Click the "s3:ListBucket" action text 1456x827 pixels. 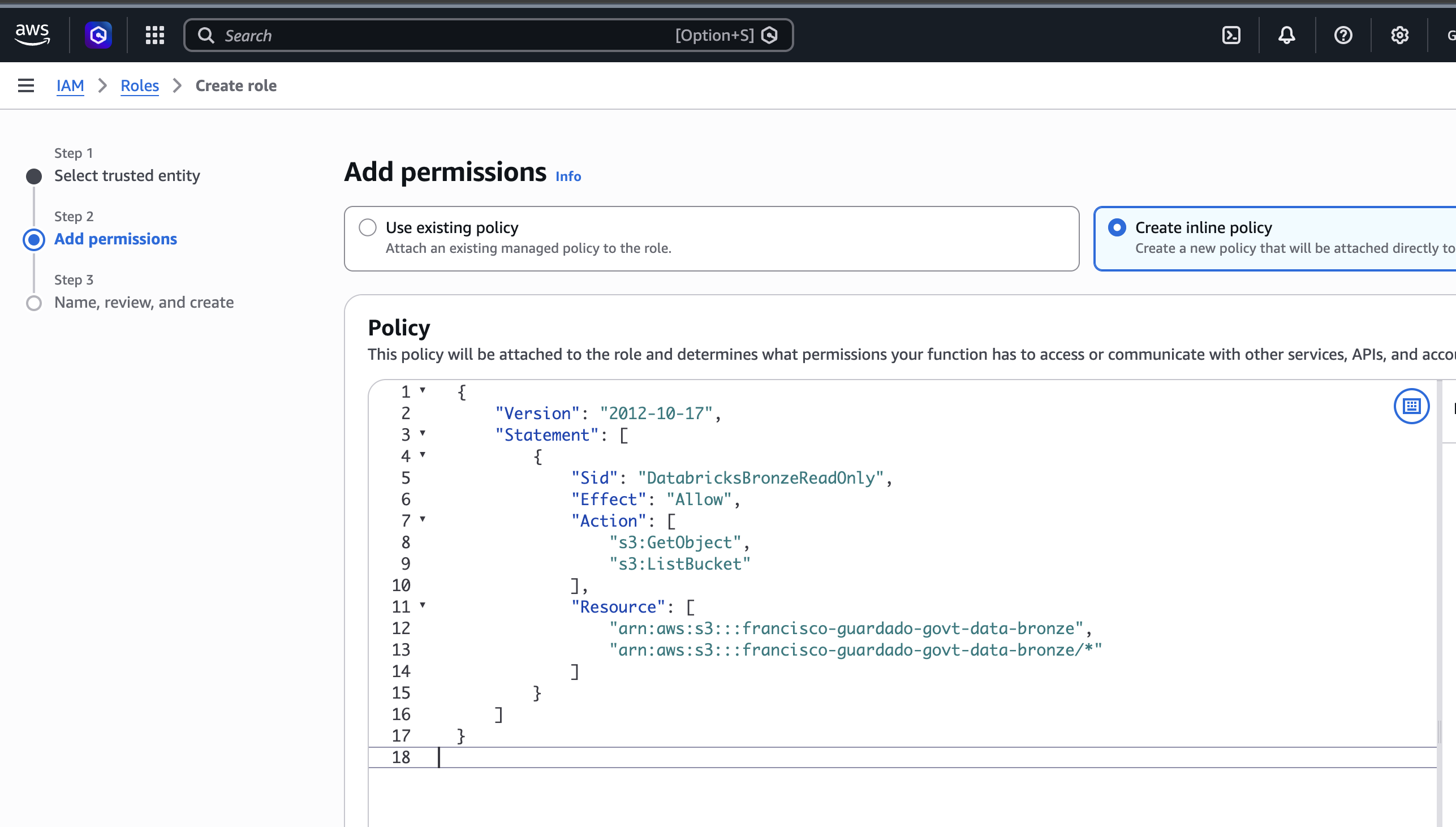pyautogui.click(x=680, y=564)
